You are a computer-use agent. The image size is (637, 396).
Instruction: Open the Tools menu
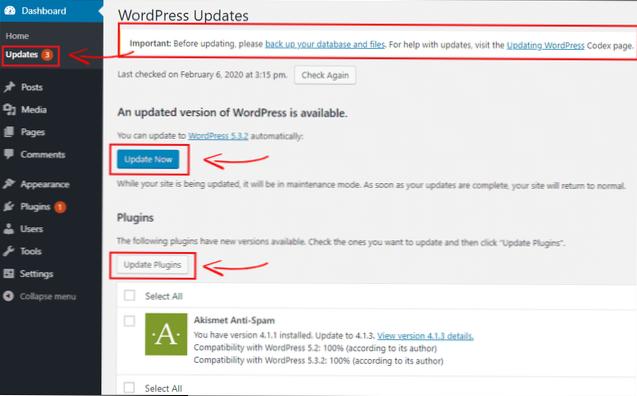point(31,251)
